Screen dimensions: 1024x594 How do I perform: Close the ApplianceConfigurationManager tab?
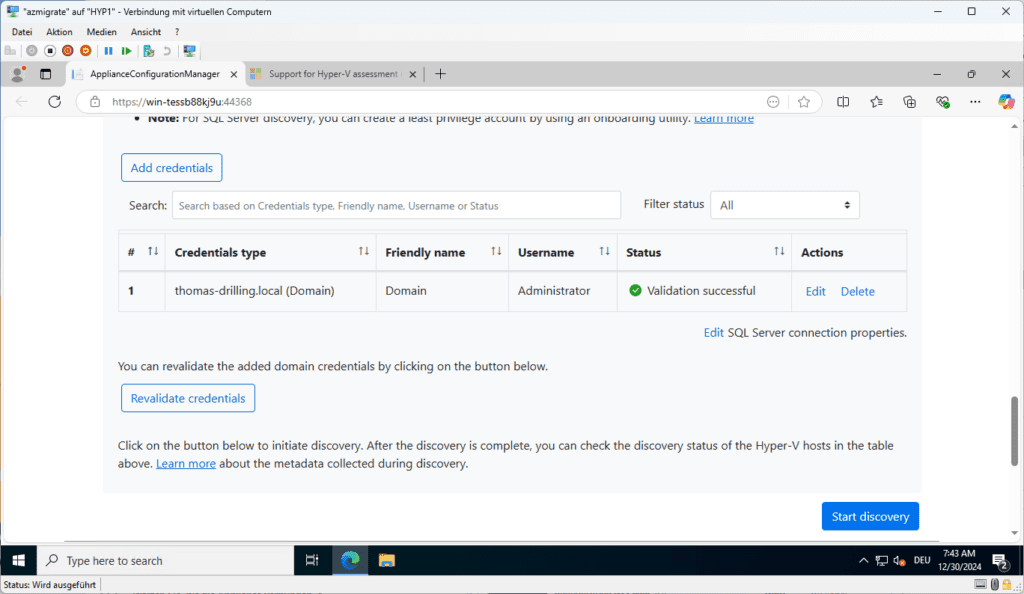click(233, 74)
